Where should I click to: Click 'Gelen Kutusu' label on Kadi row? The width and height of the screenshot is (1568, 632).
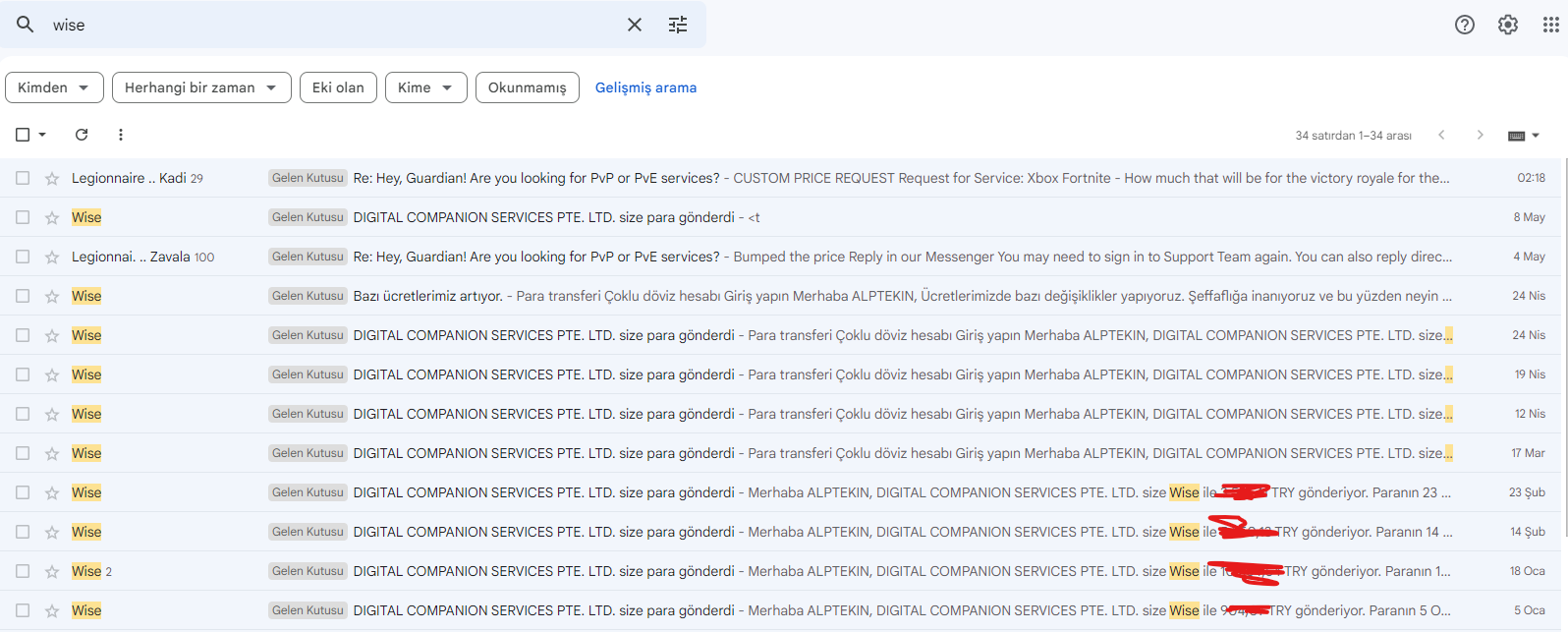[308, 178]
